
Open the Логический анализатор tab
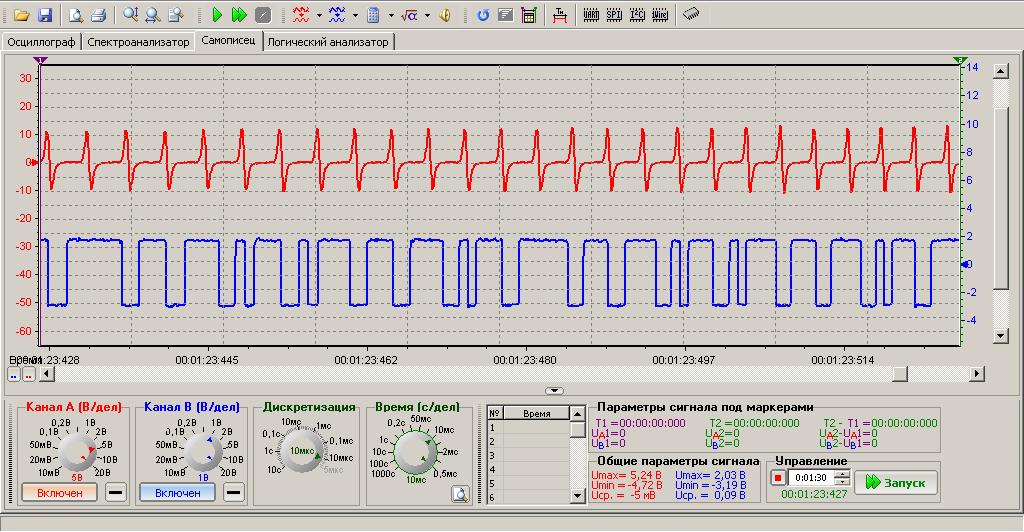tap(330, 42)
